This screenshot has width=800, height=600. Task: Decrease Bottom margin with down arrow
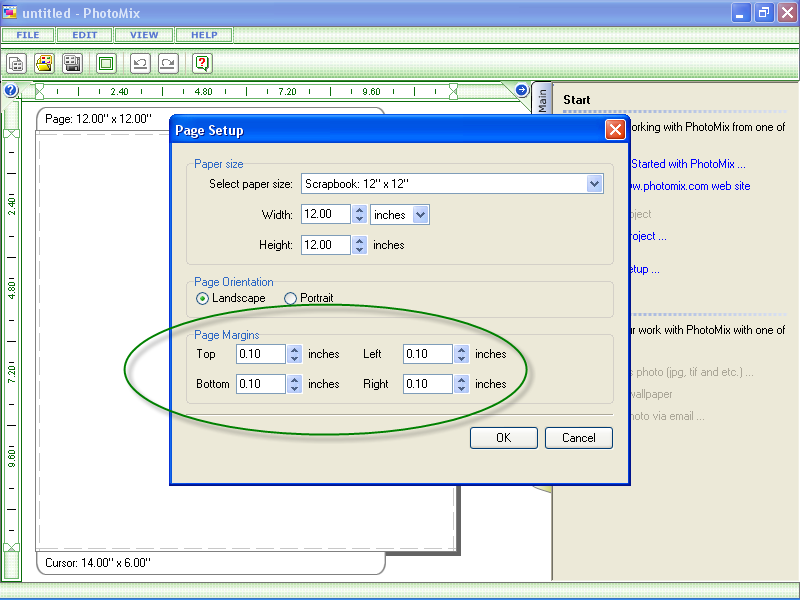click(x=294, y=389)
